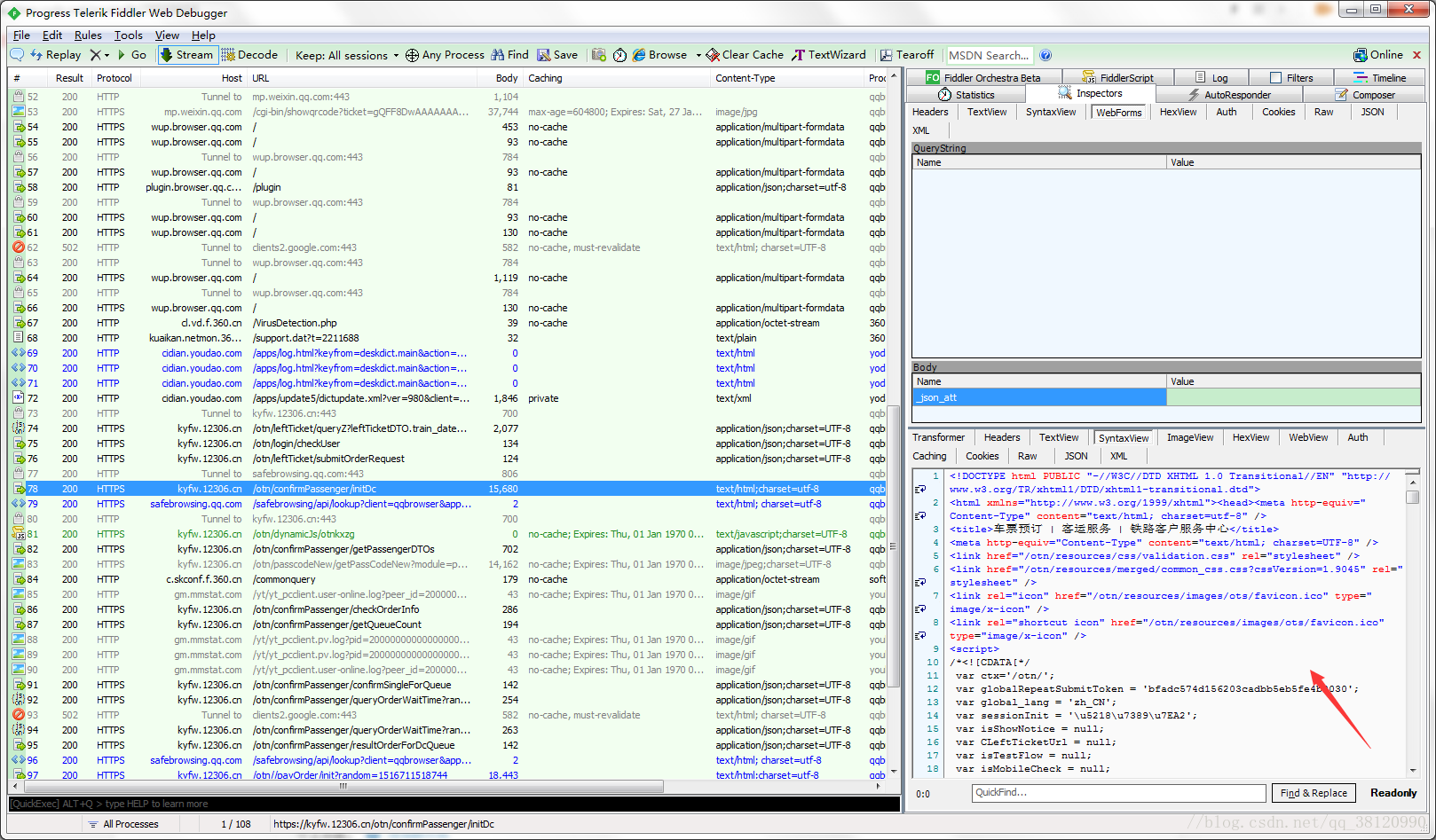Screen dimensions: 1436x840
Task: Sort sessions by the Result column header
Action: (x=69, y=78)
